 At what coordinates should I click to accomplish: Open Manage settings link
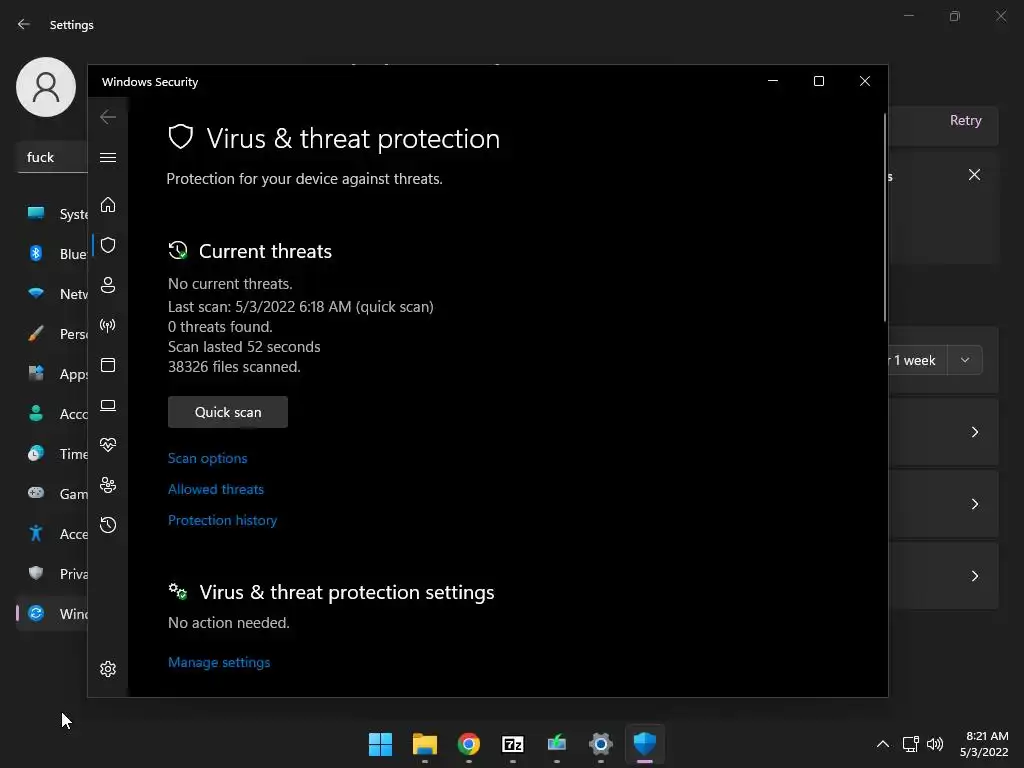point(219,662)
